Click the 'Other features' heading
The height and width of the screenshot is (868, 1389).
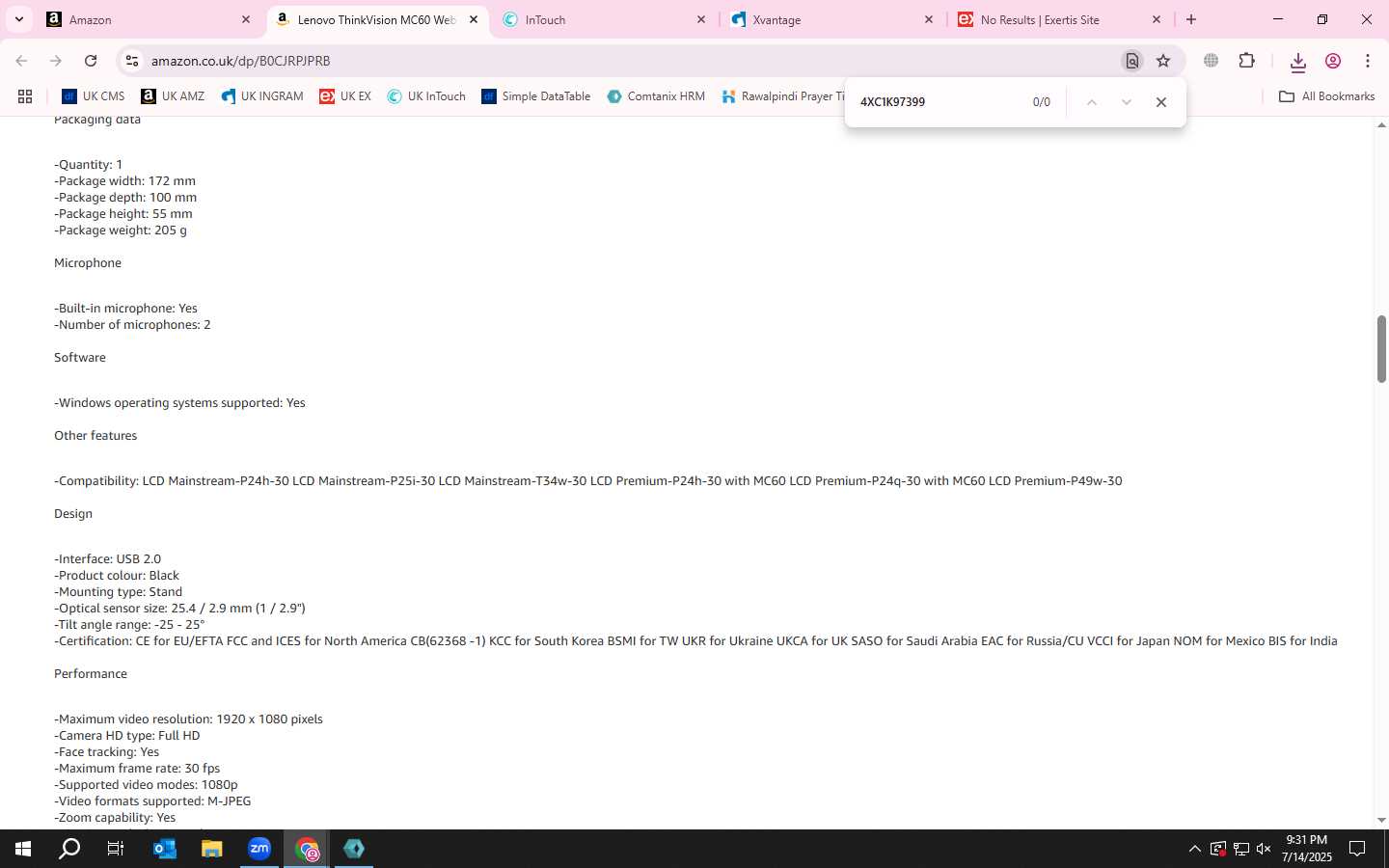(95, 436)
